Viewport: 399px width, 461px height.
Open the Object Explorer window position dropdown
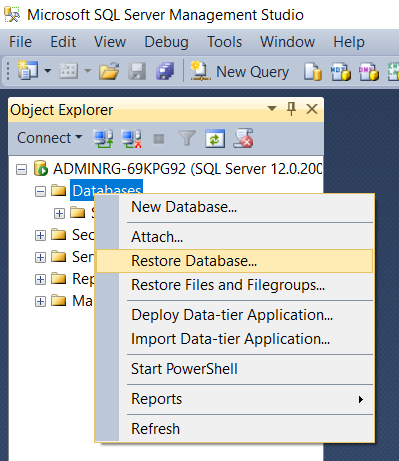(x=272, y=109)
